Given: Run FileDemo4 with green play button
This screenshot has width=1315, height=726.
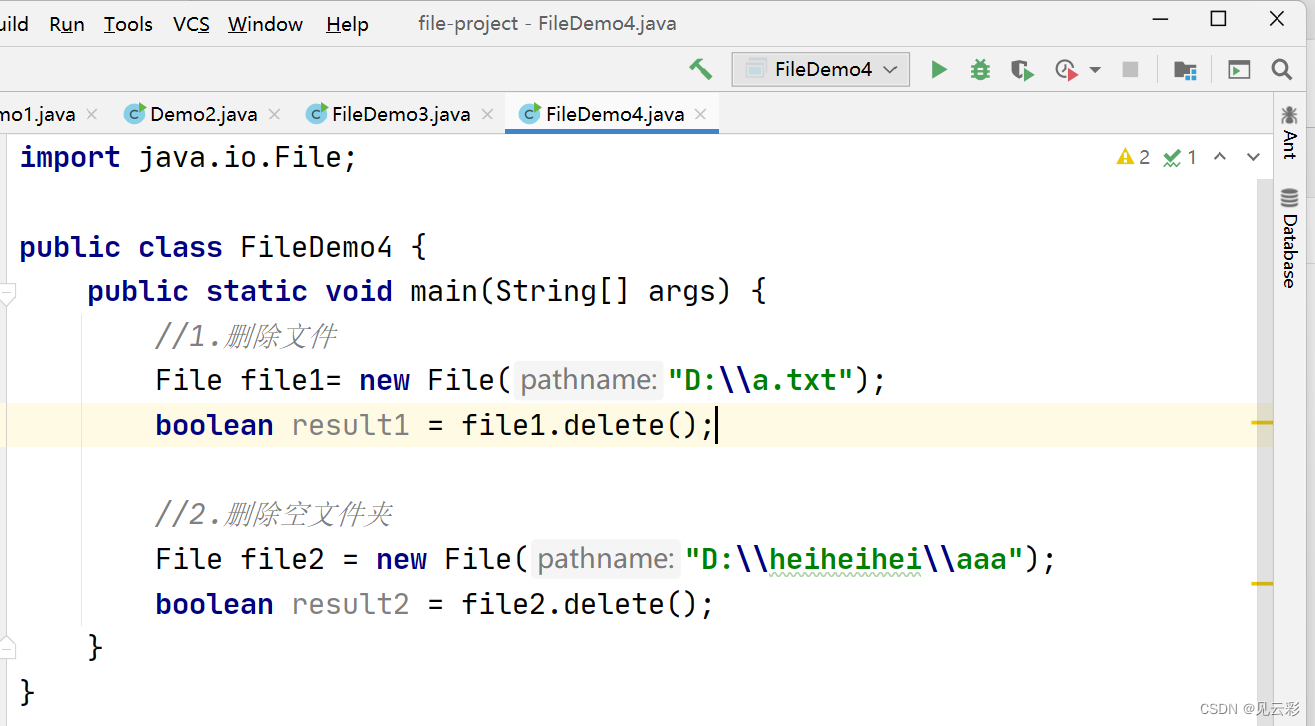Looking at the screenshot, I should (x=938, y=69).
